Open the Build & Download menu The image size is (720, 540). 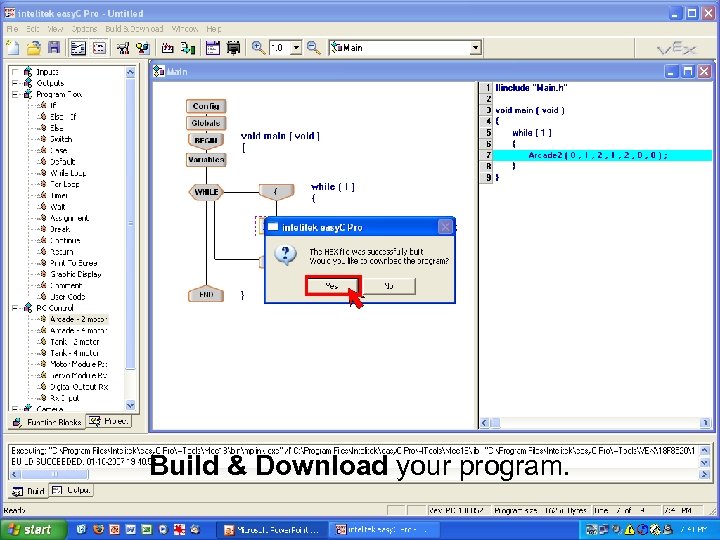coord(134,28)
